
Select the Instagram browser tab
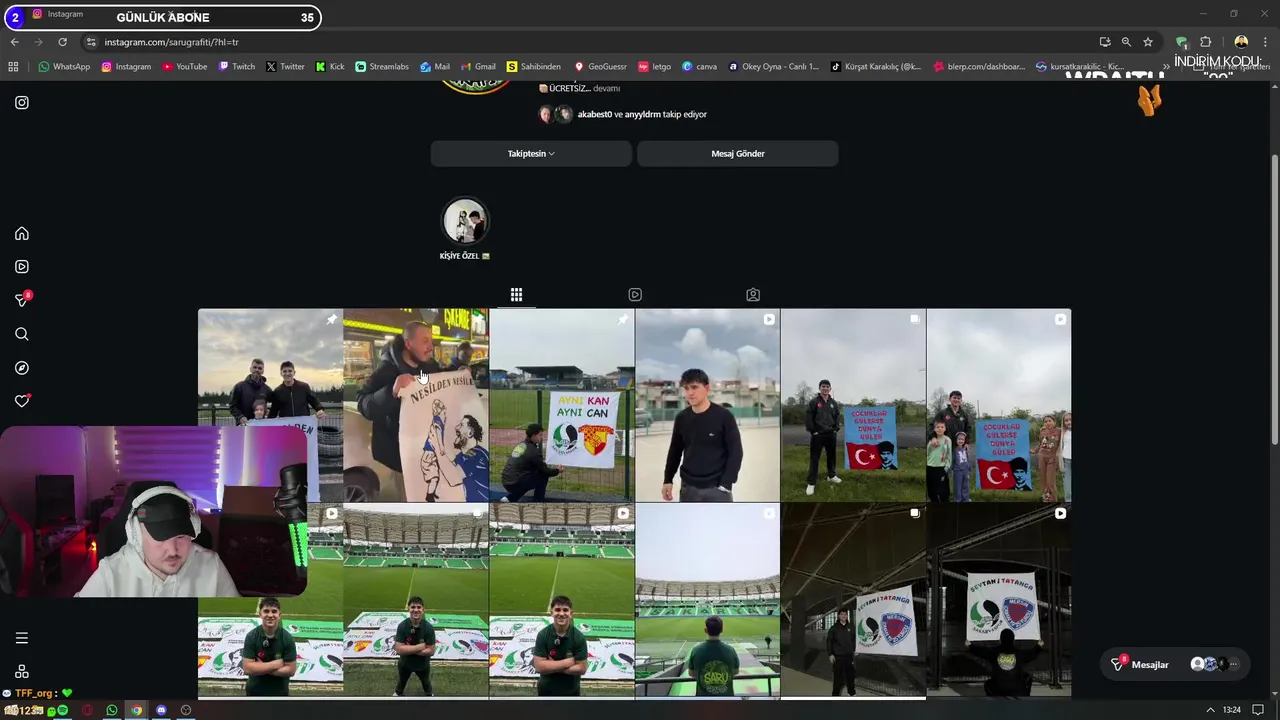58,14
